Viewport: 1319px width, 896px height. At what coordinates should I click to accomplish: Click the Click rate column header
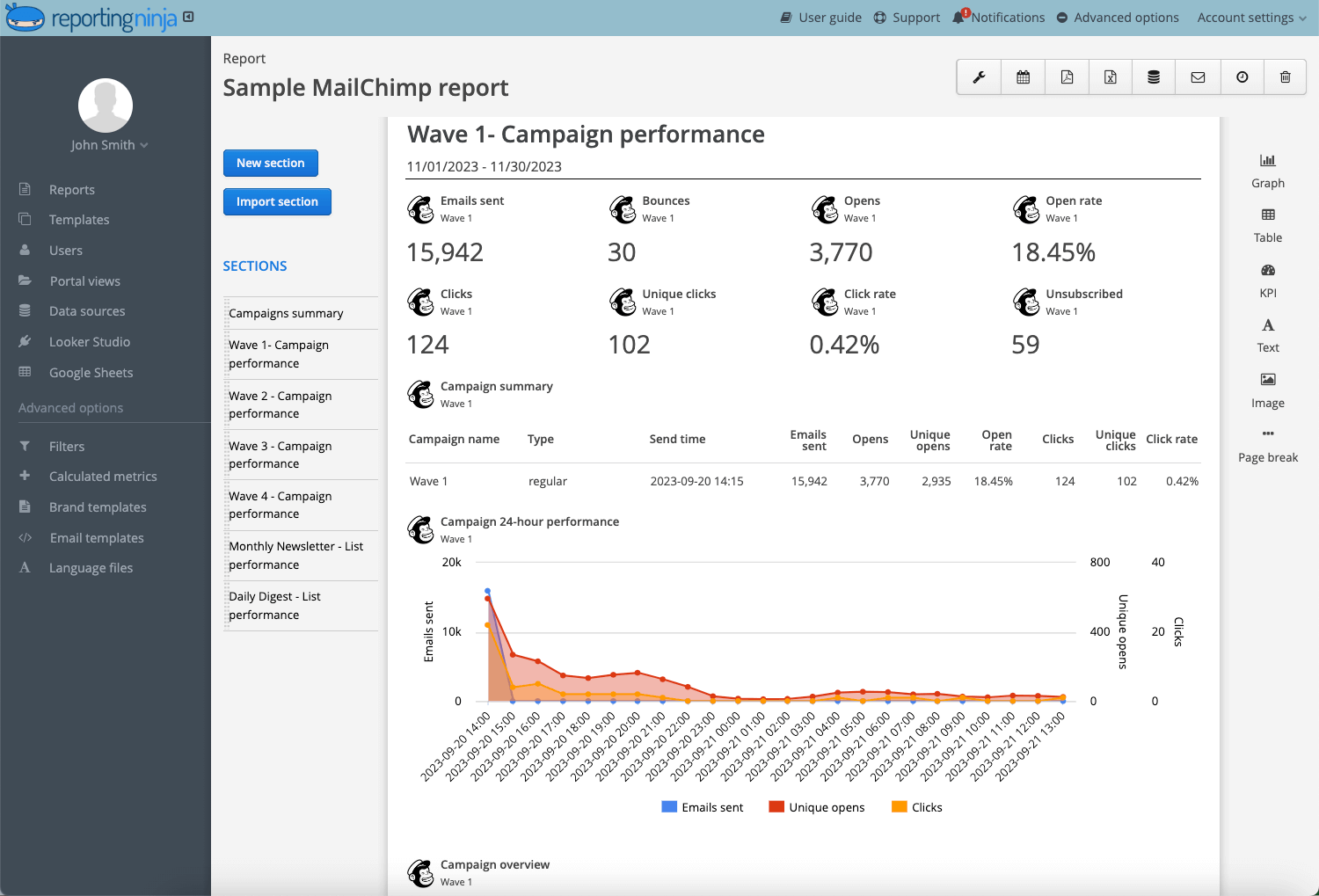tap(1171, 439)
